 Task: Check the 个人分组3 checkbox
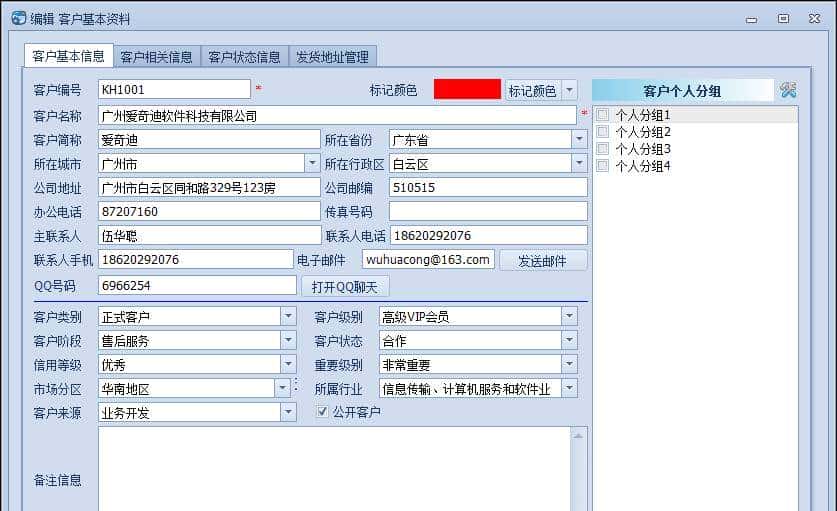[603, 148]
